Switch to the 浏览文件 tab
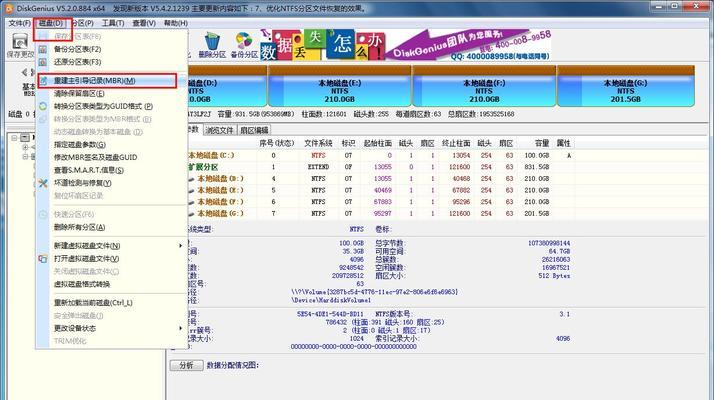Screen dimensions: 714x400 219,130
